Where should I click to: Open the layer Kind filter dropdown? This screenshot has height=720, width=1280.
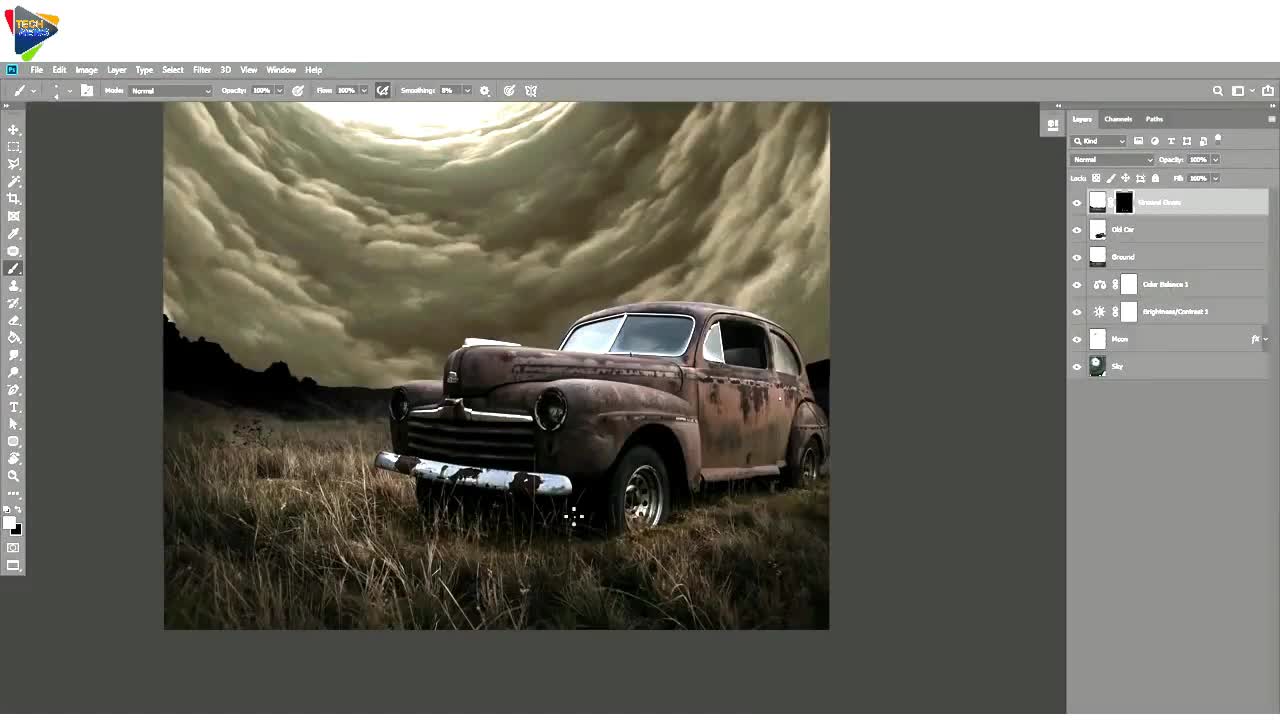(x=1100, y=141)
